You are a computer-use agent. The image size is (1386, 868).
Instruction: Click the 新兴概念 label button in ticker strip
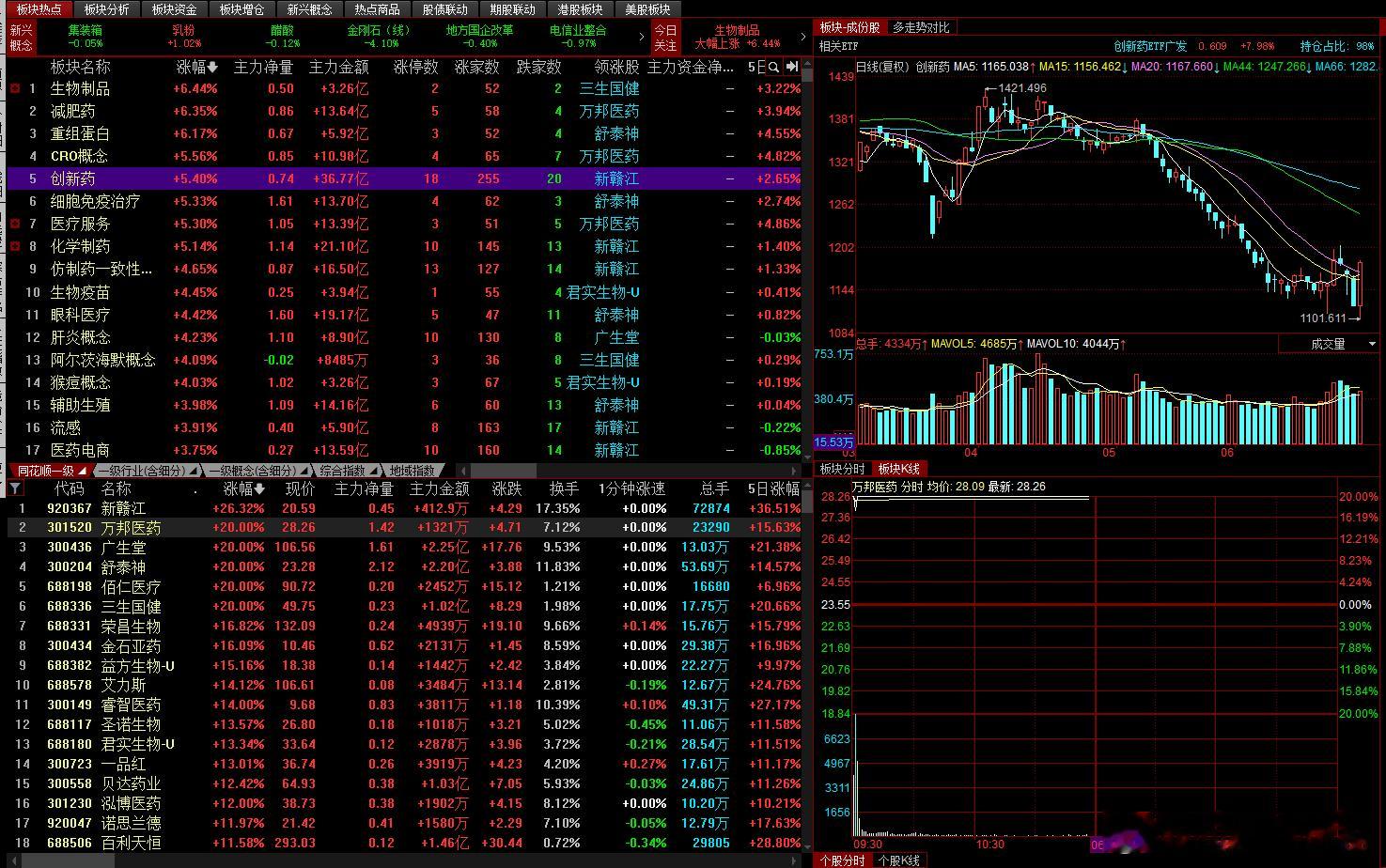click(x=21, y=38)
